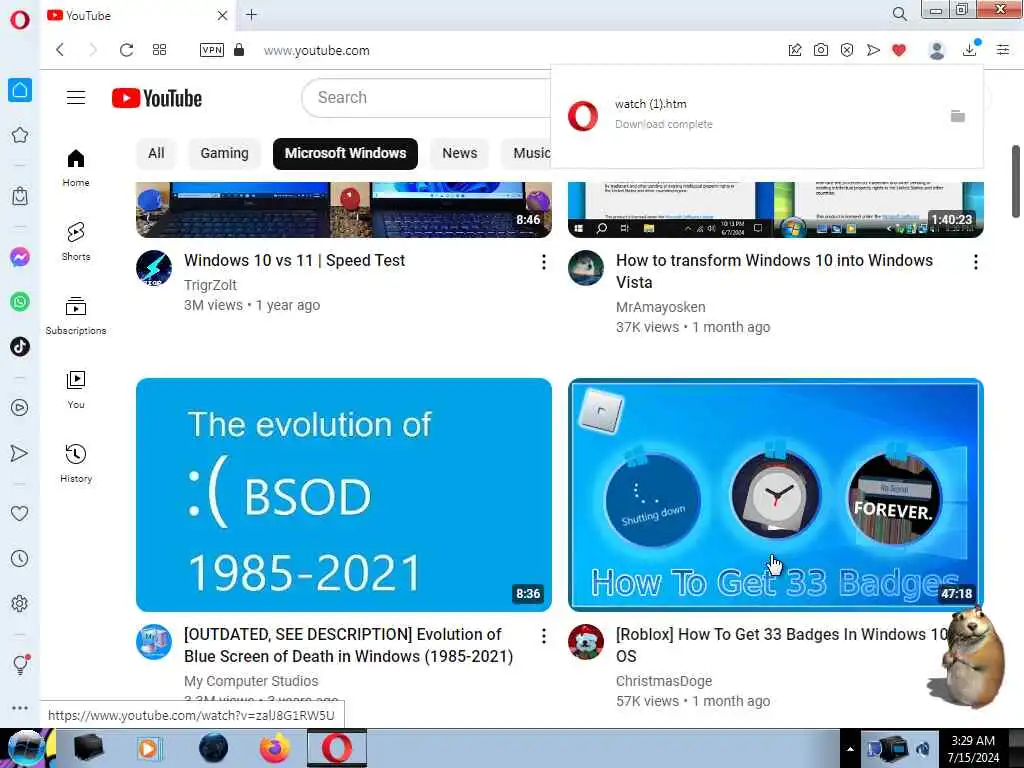
Task: Open ChristmasDoge channel name
Action: point(664,681)
